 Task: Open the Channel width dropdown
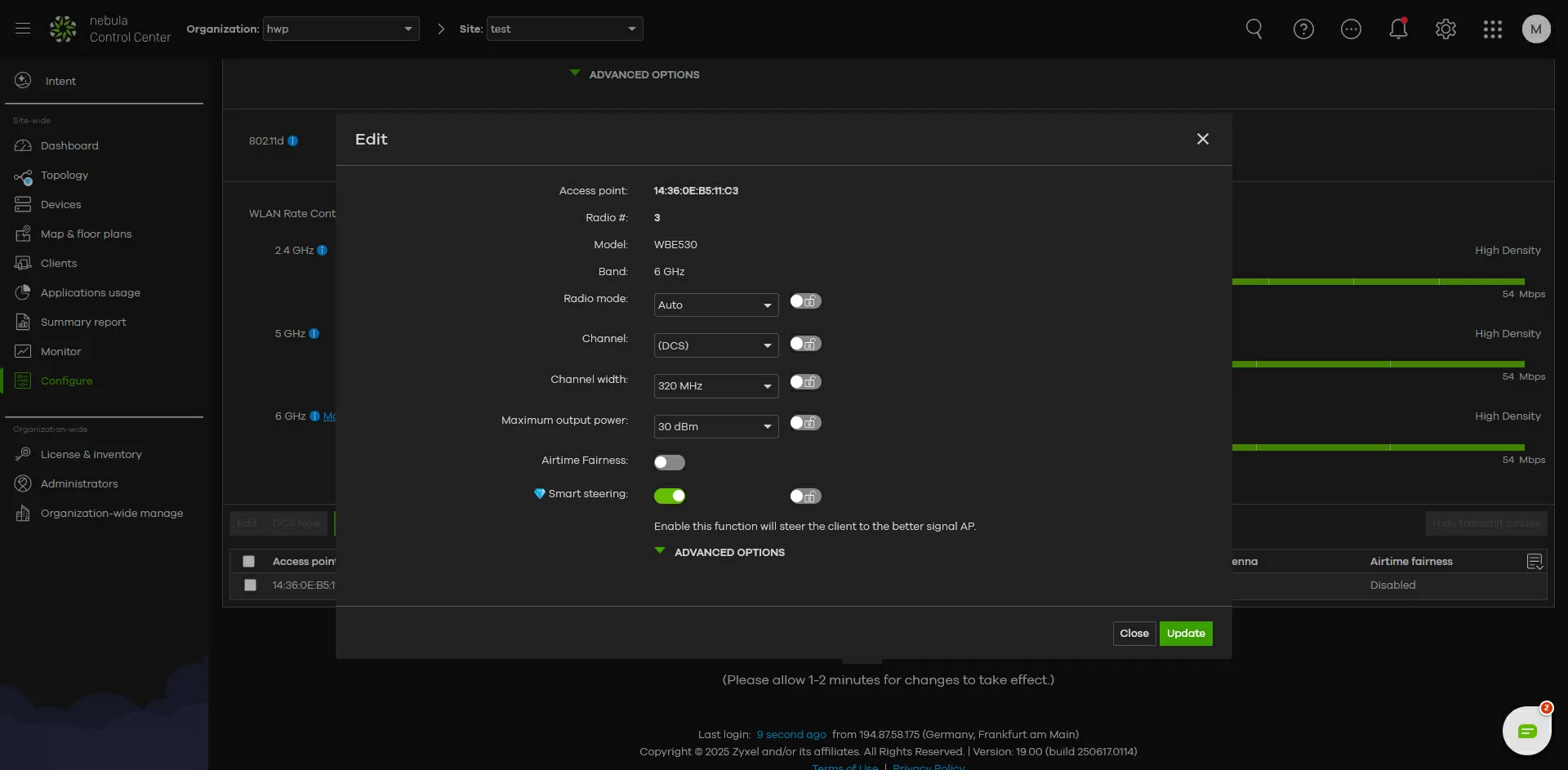point(715,386)
